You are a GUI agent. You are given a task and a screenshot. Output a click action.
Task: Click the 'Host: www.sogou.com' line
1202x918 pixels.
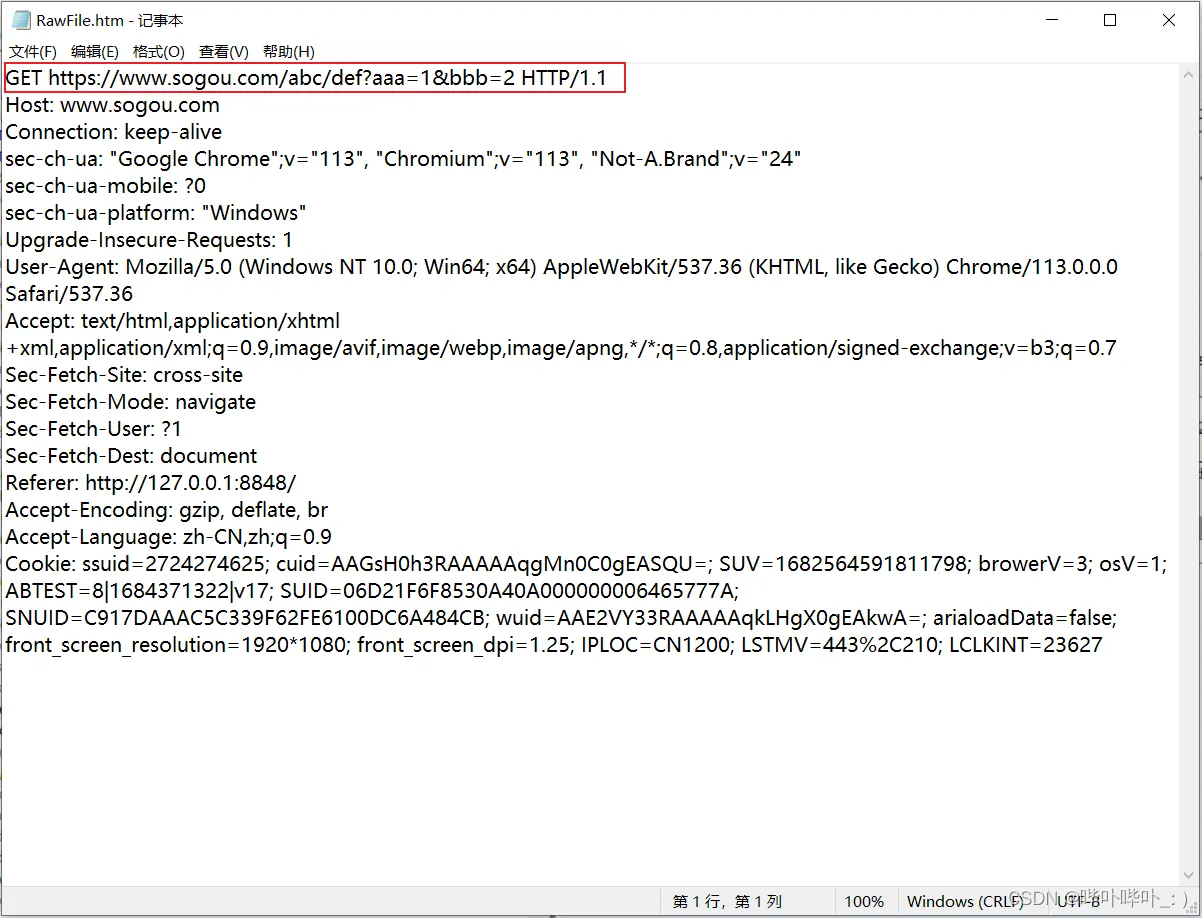[x=112, y=105]
